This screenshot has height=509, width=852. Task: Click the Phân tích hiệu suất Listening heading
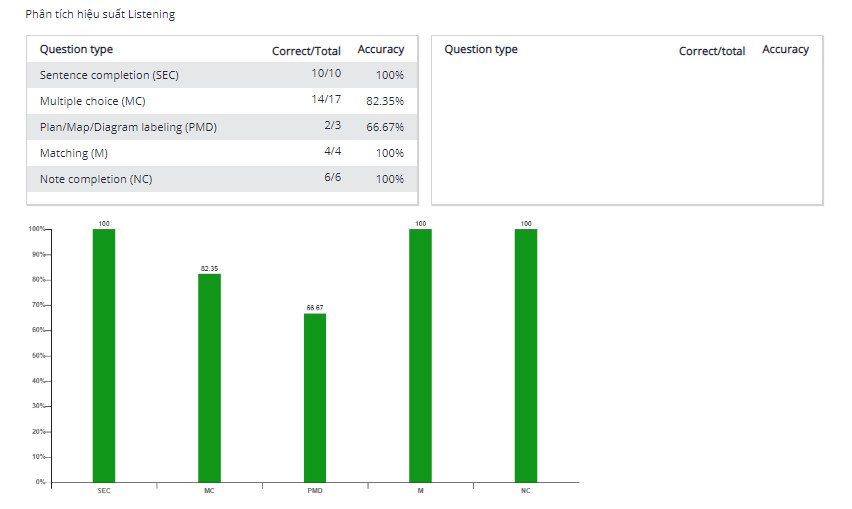pos(100,15)
